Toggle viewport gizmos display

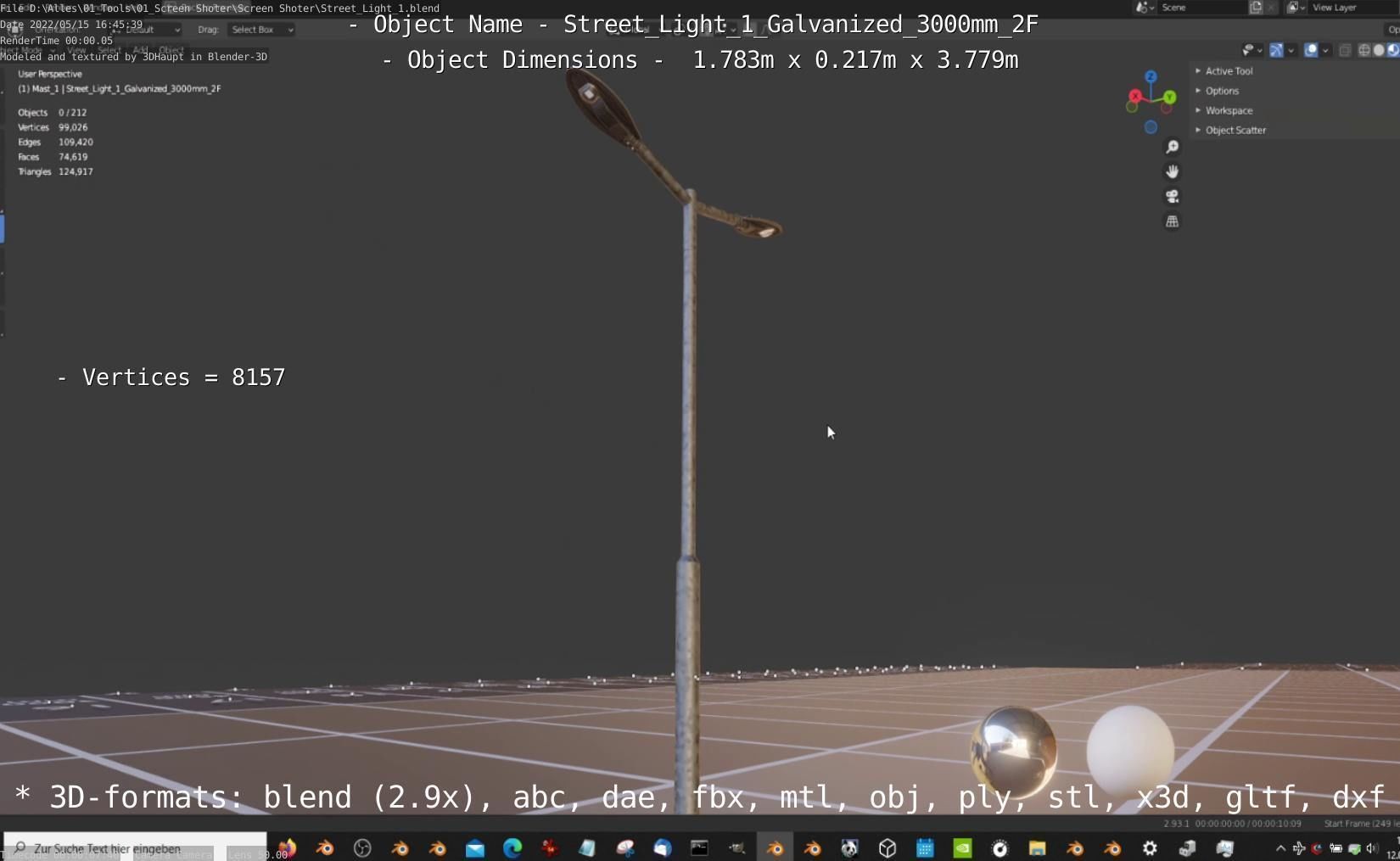click(x=1276, y=50)
